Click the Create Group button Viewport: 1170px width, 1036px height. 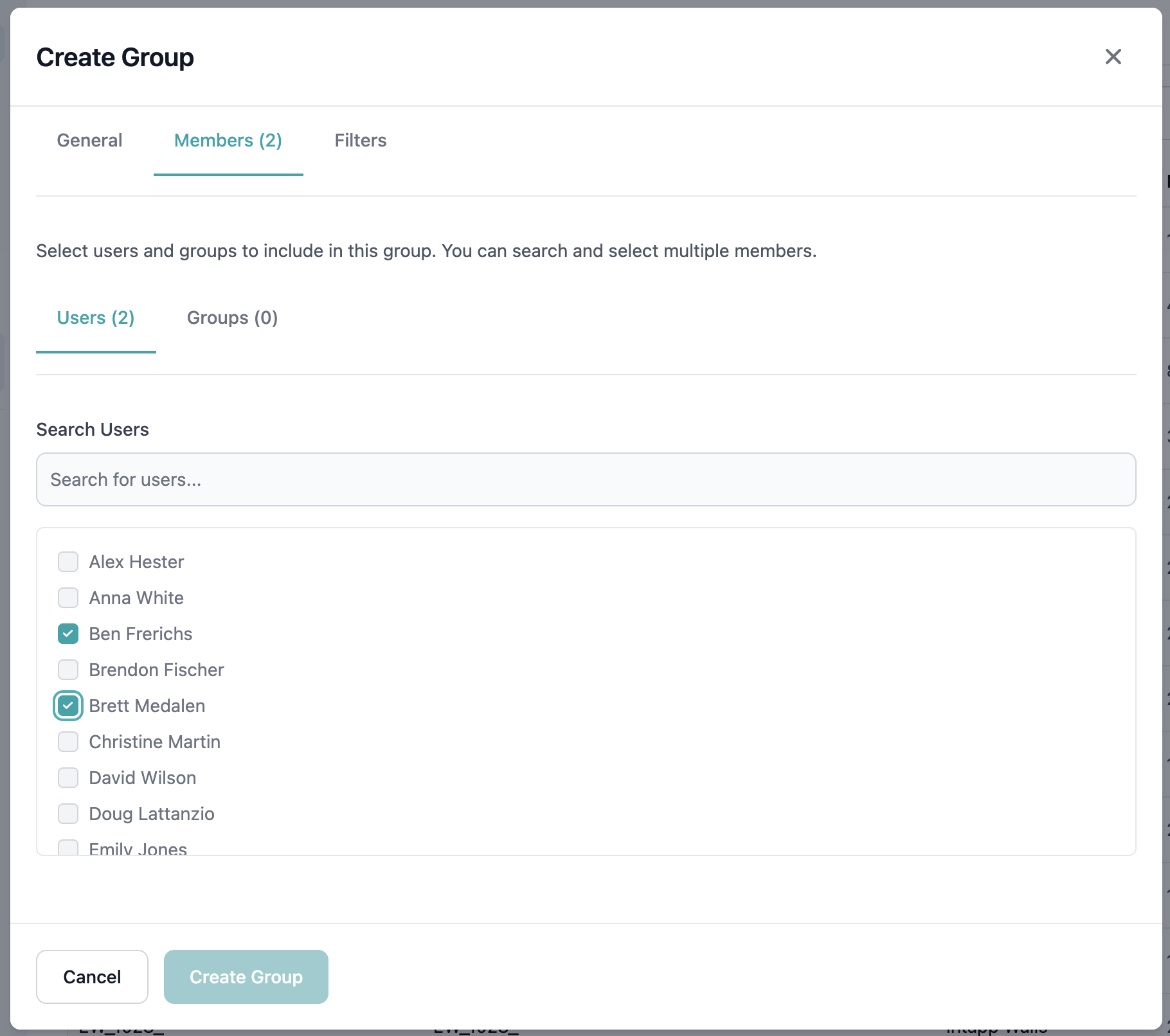pos(246,977)
